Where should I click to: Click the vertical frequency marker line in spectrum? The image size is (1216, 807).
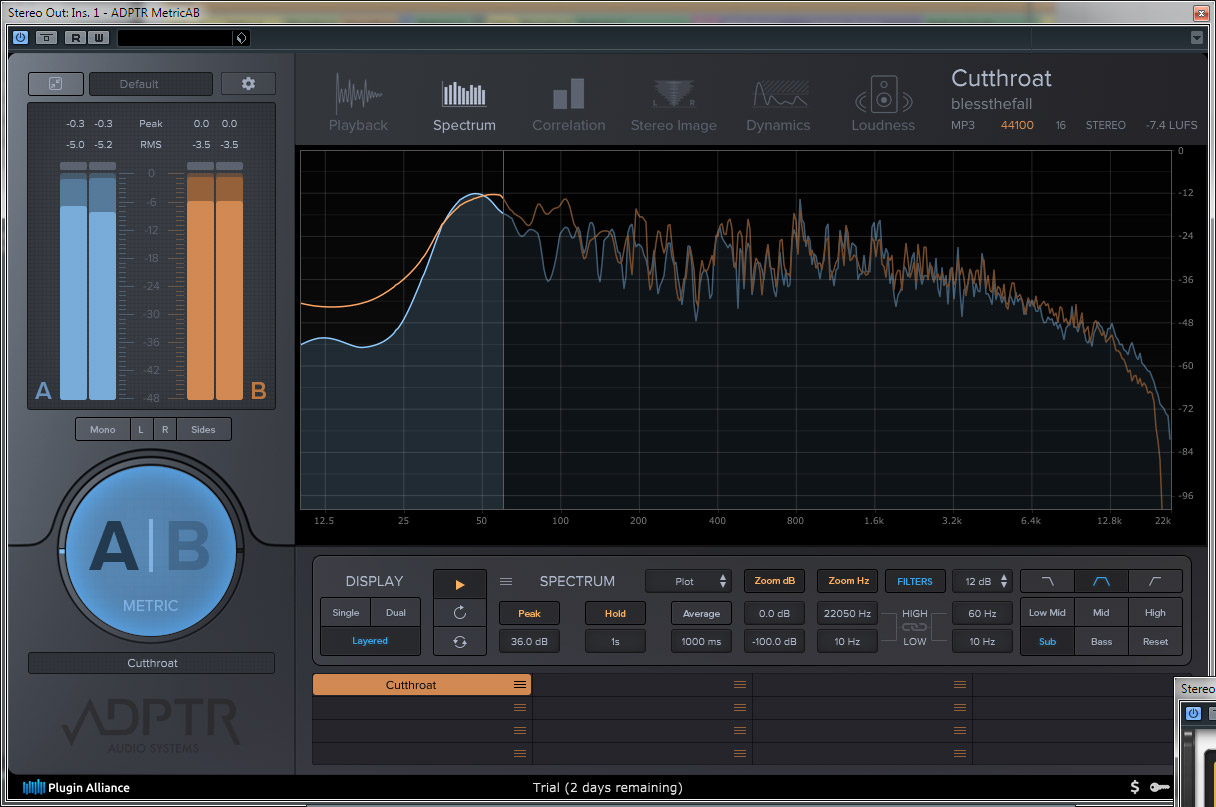point(503,330)
